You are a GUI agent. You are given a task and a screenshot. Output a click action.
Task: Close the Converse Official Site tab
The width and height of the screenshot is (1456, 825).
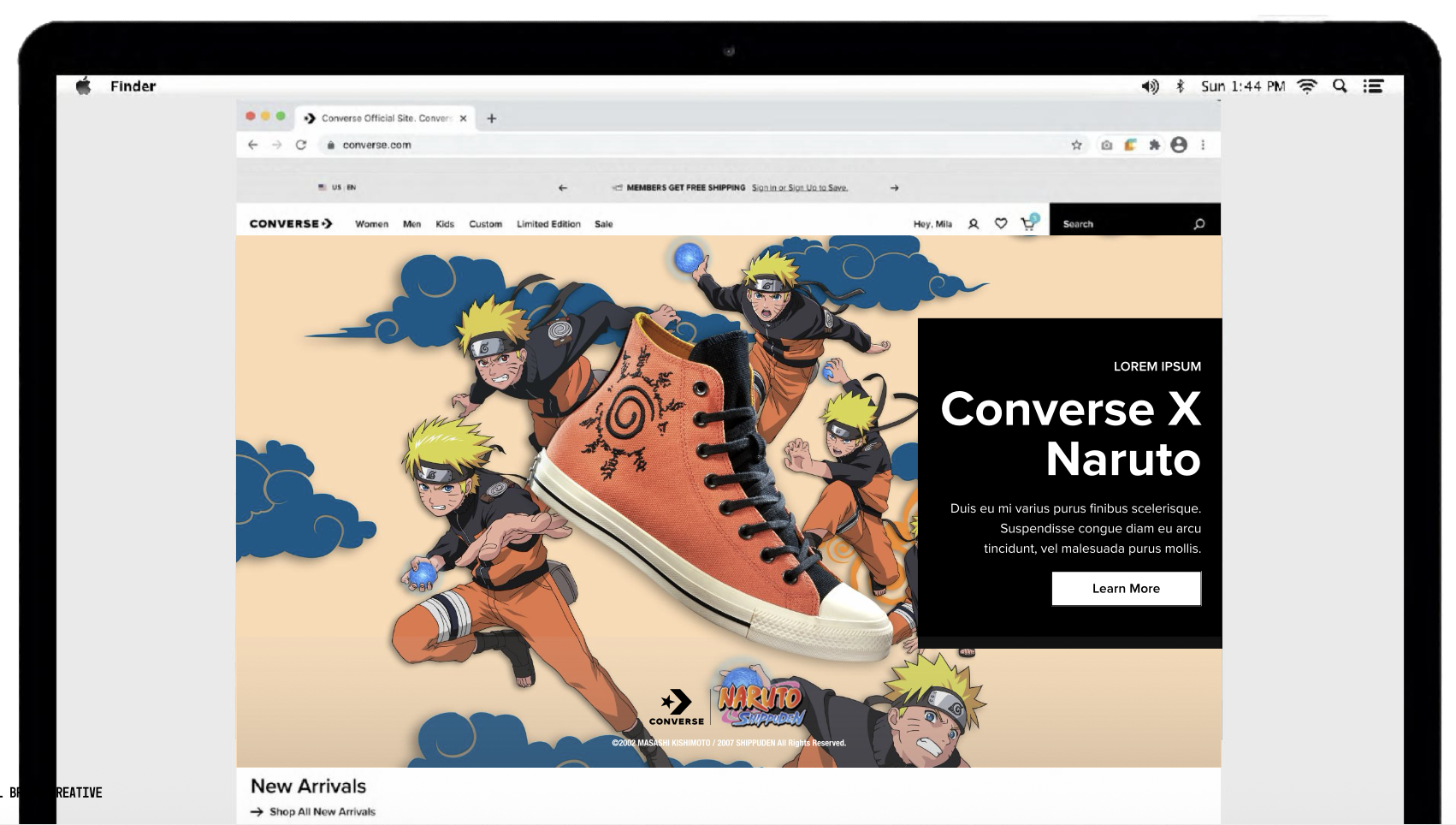coord(463,118)
